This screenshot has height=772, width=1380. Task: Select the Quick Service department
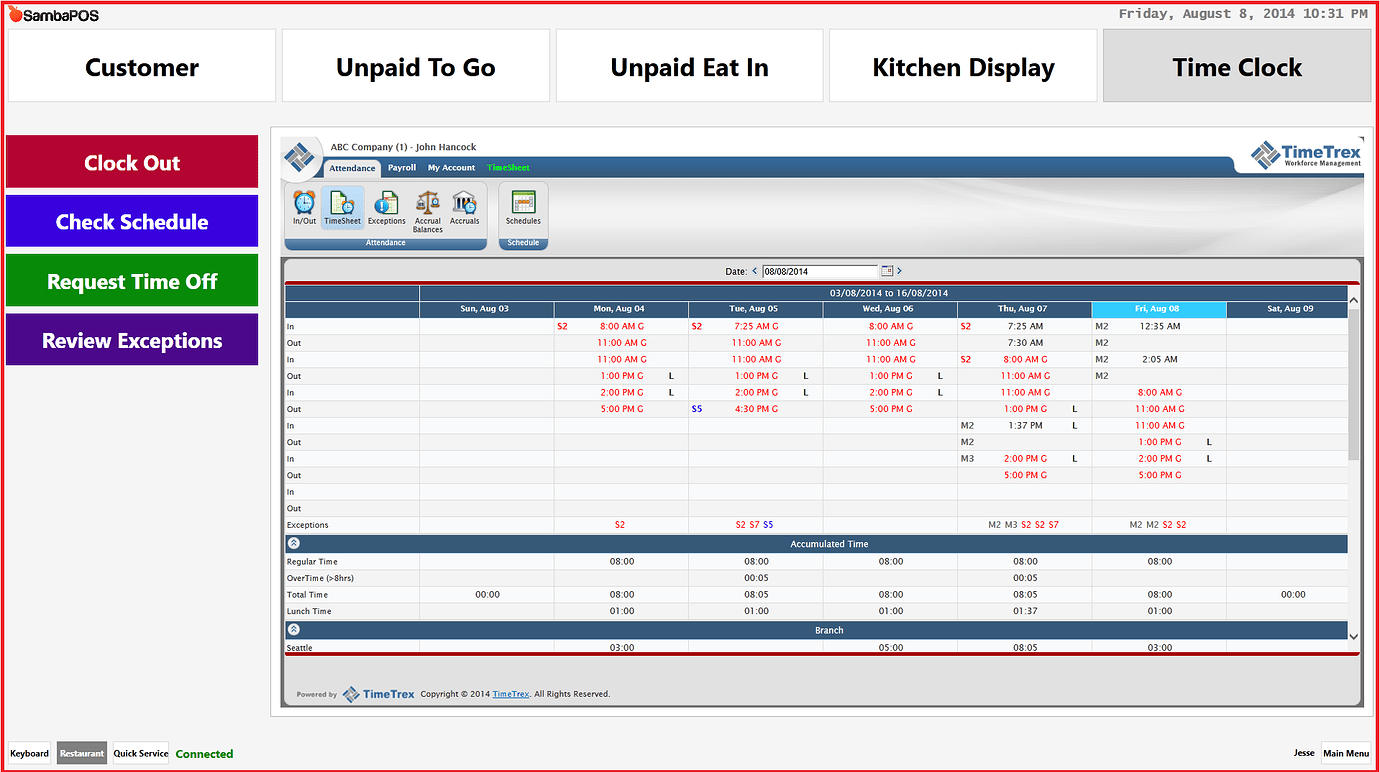[x=141, y=754]
